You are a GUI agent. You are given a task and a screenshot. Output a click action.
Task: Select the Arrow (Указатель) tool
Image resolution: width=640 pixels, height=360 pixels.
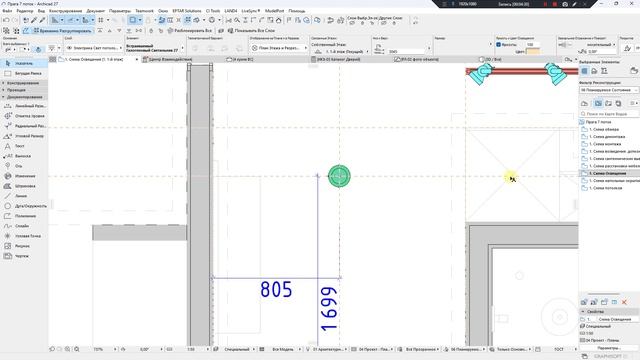24,63
